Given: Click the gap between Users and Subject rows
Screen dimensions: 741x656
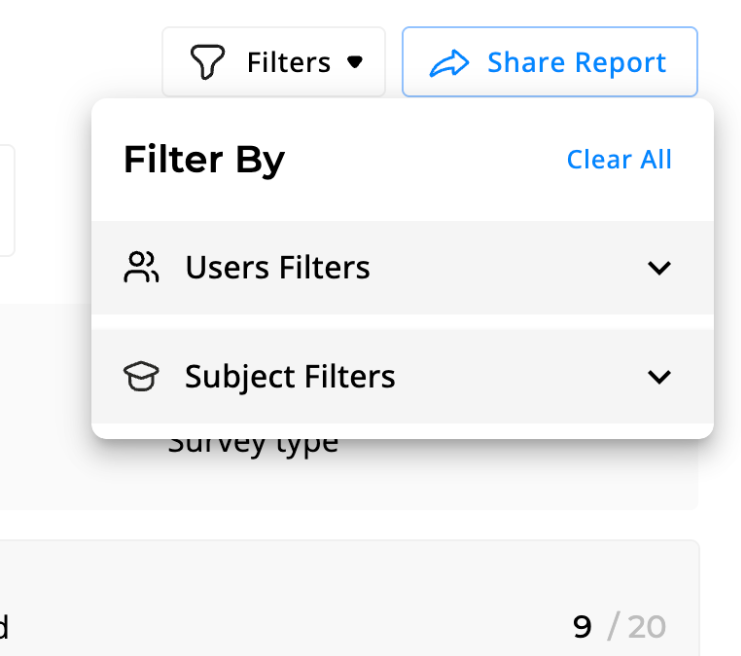Looking at the screenshot, I should 400,322.
